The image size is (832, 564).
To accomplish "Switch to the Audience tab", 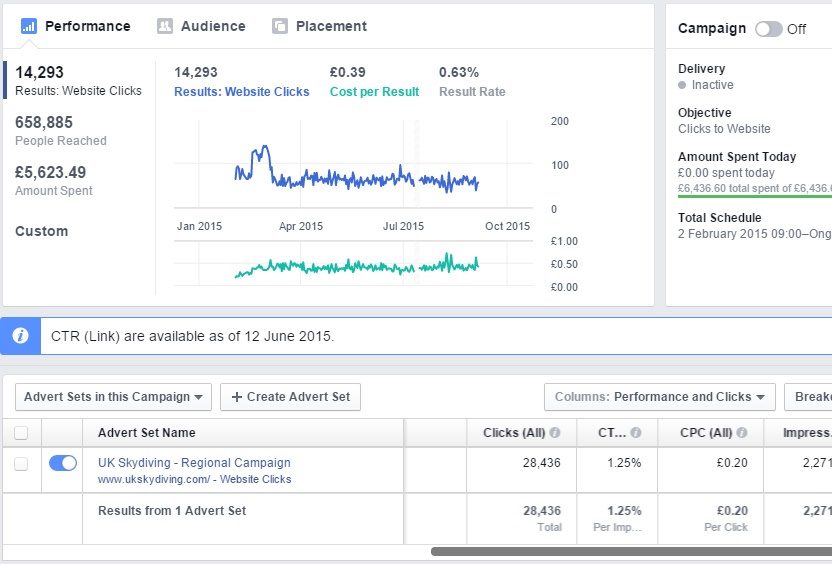I will coord(212,27).
